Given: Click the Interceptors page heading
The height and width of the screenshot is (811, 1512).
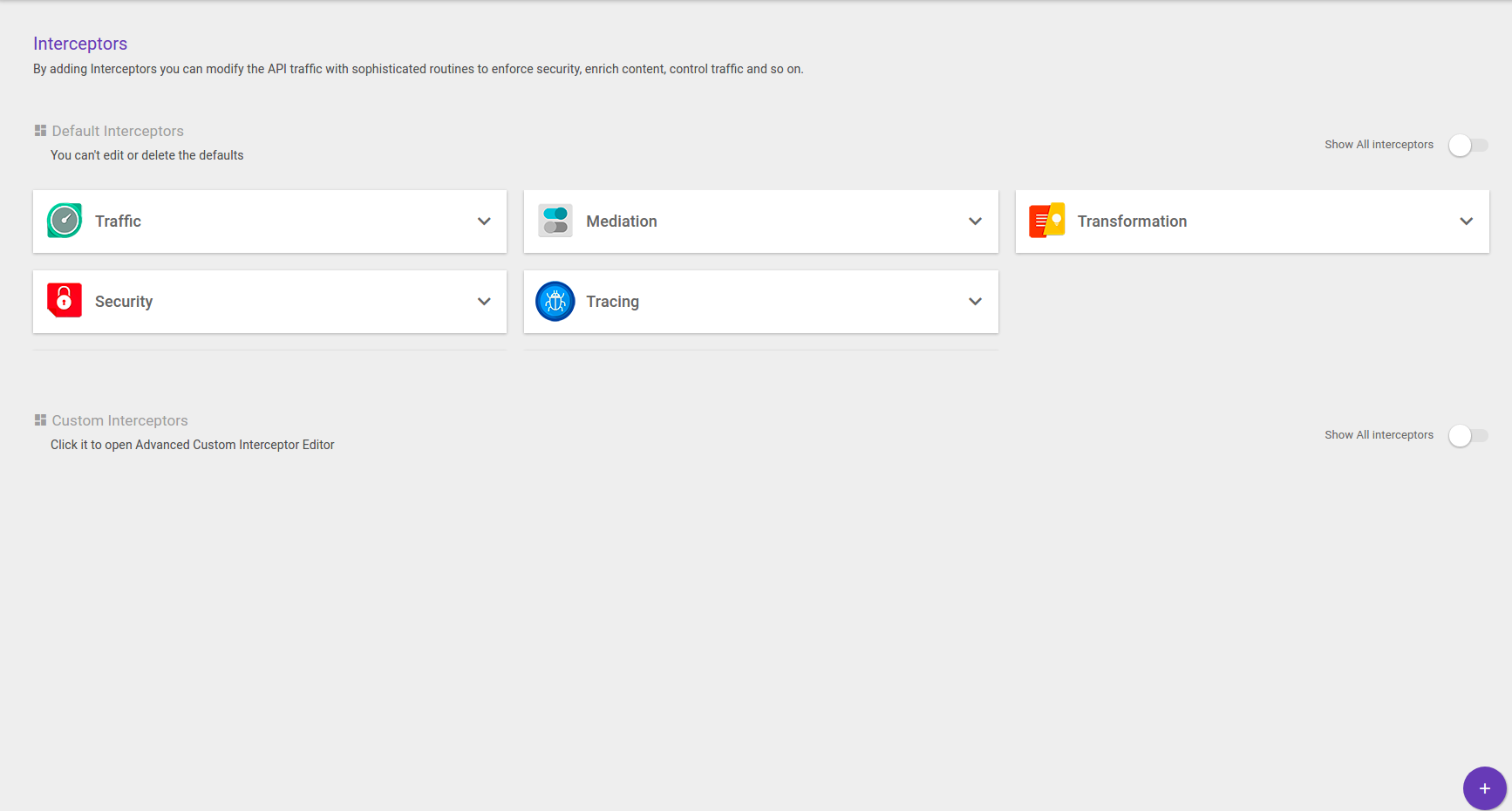Looking at the screenshot, I should click(x=80, y=44).
